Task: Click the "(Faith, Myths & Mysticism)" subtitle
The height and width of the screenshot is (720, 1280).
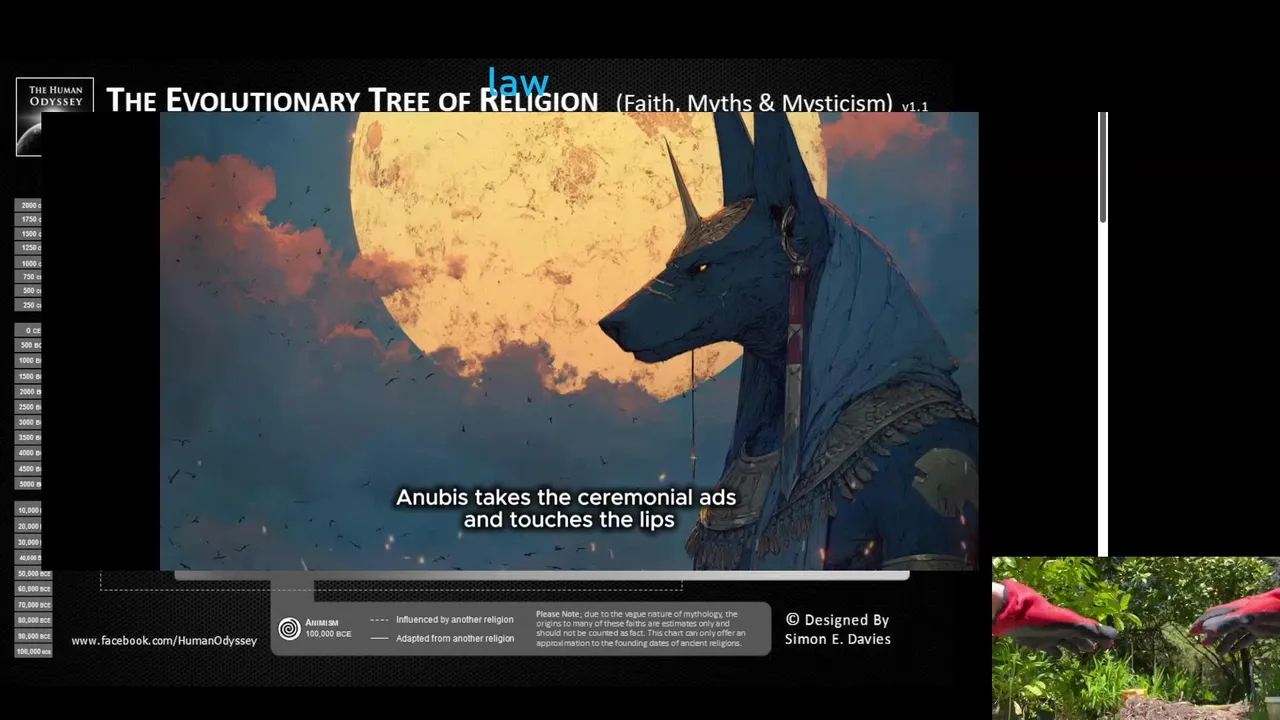Action: coord(754,103)
